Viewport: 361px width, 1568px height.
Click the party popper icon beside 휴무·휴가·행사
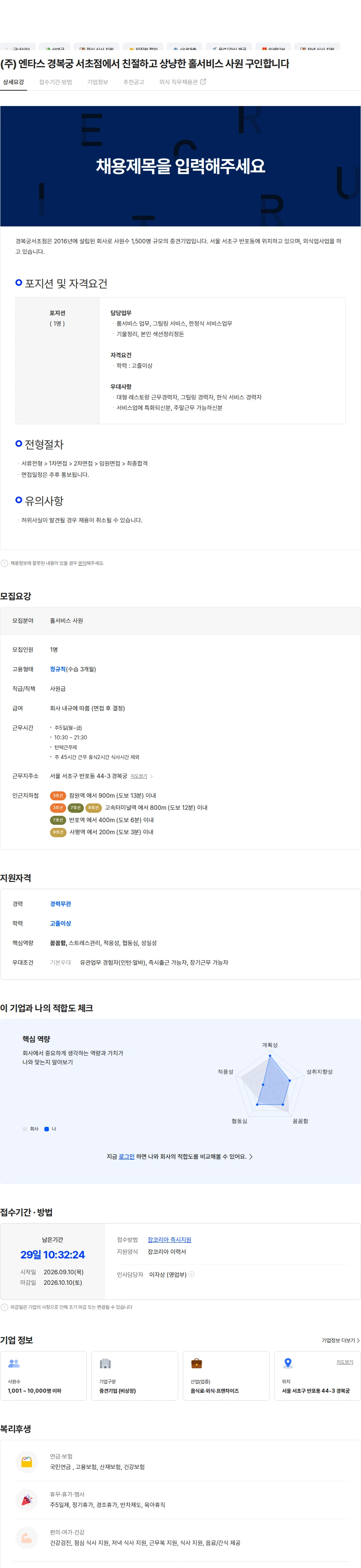click(x=27, y=1500)
